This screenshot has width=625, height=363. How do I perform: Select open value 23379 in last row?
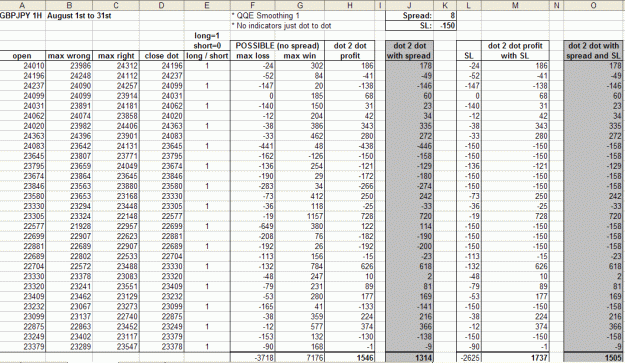[22, 347]
